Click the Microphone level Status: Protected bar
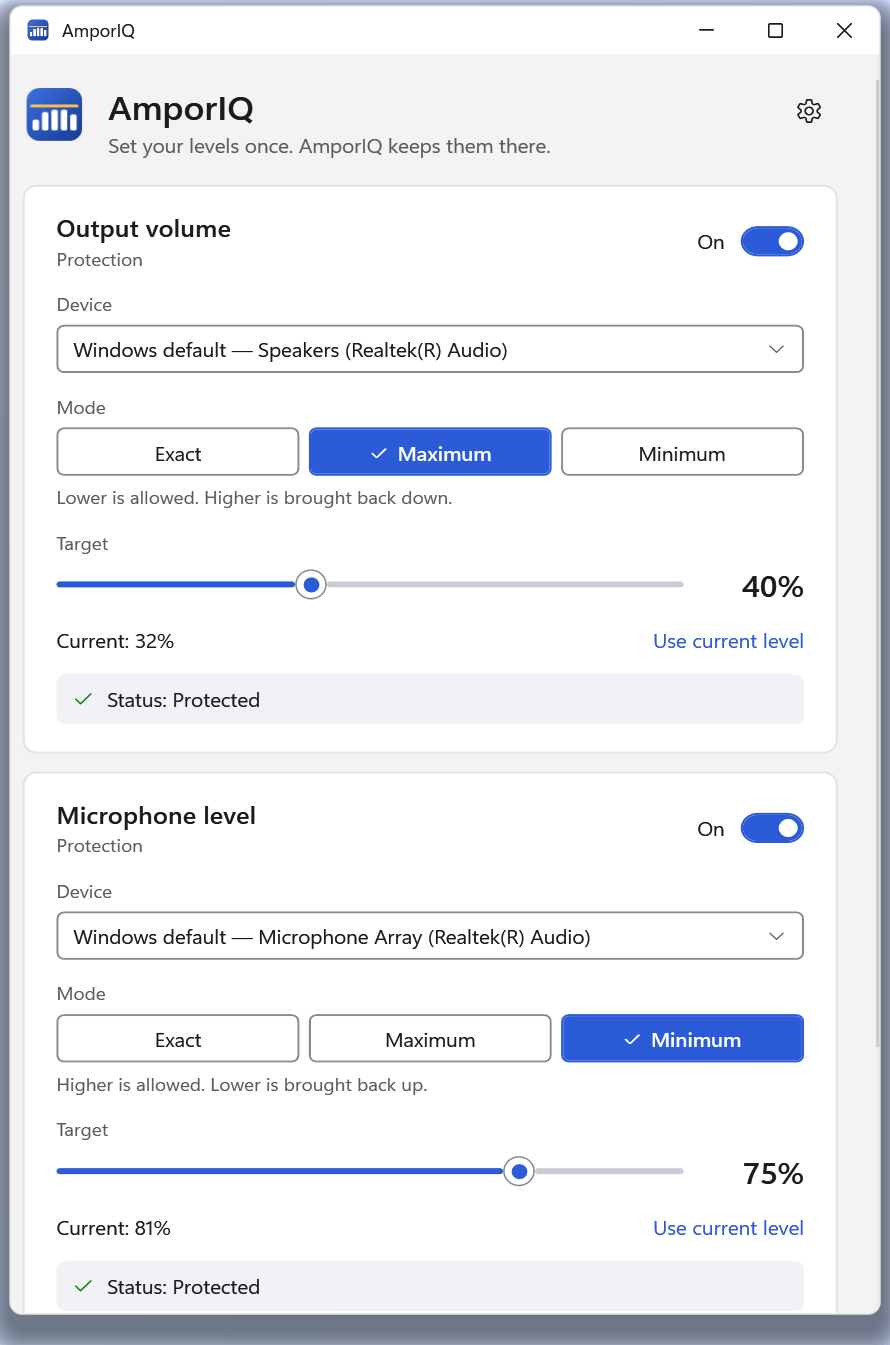890x1345 pixels. pos(430,1285)
